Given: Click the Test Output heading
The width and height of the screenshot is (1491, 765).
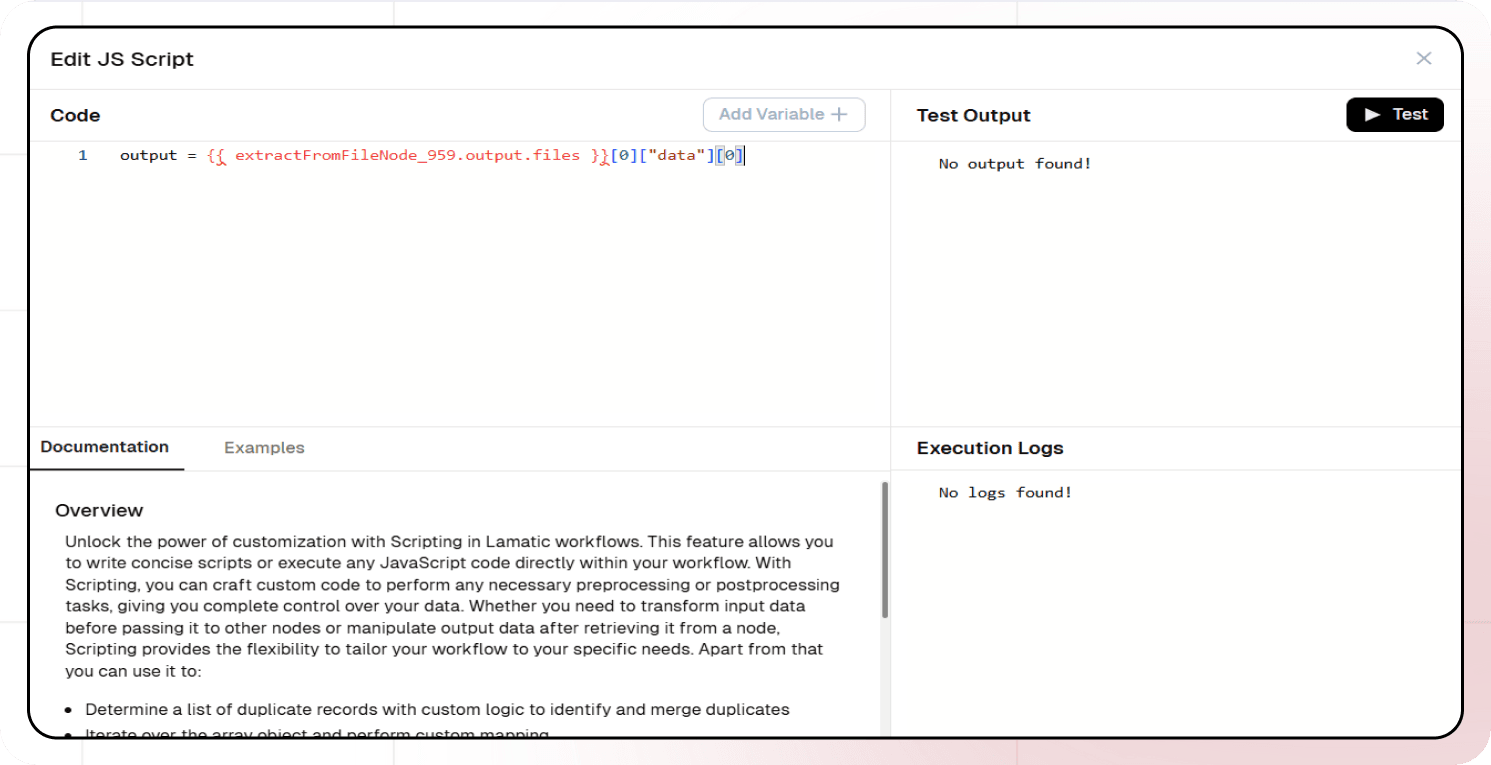Looking at the screenshot, I should (973, 116).
